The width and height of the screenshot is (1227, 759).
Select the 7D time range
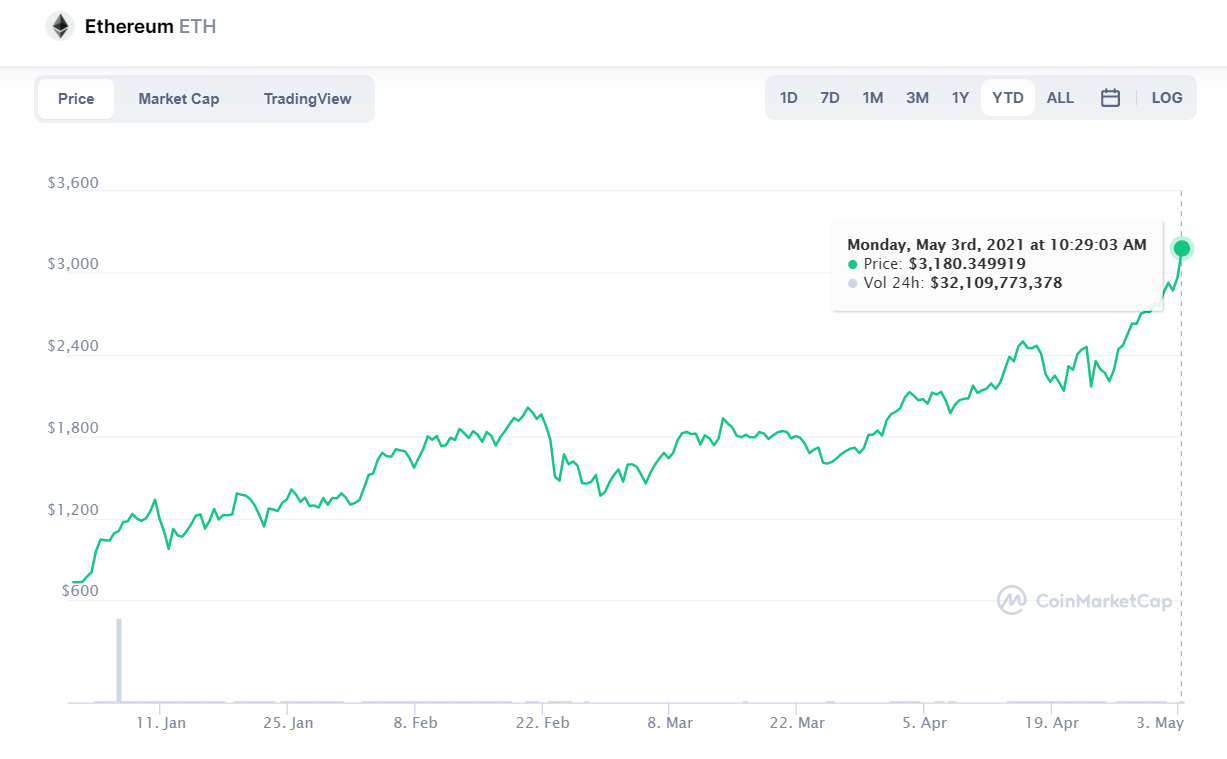pyautogui.click(x=829, y=98)
